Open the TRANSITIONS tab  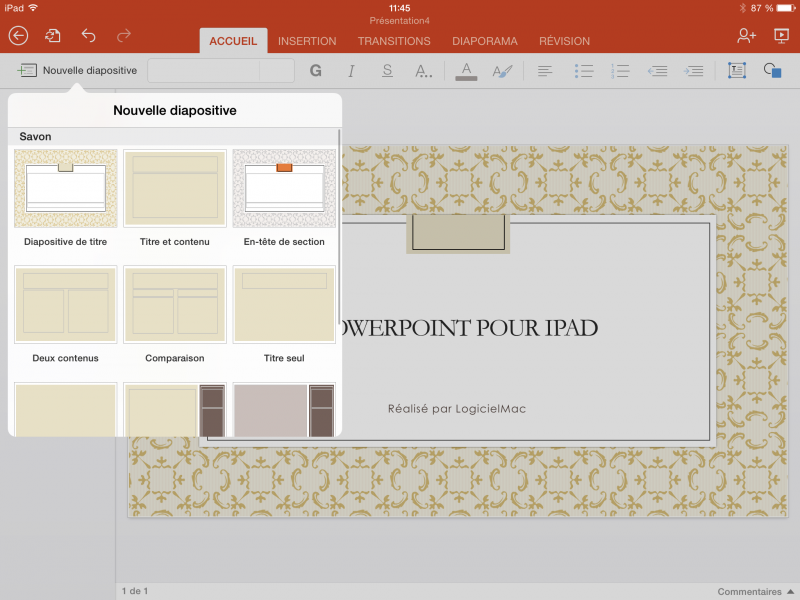(x=394, y=41)
